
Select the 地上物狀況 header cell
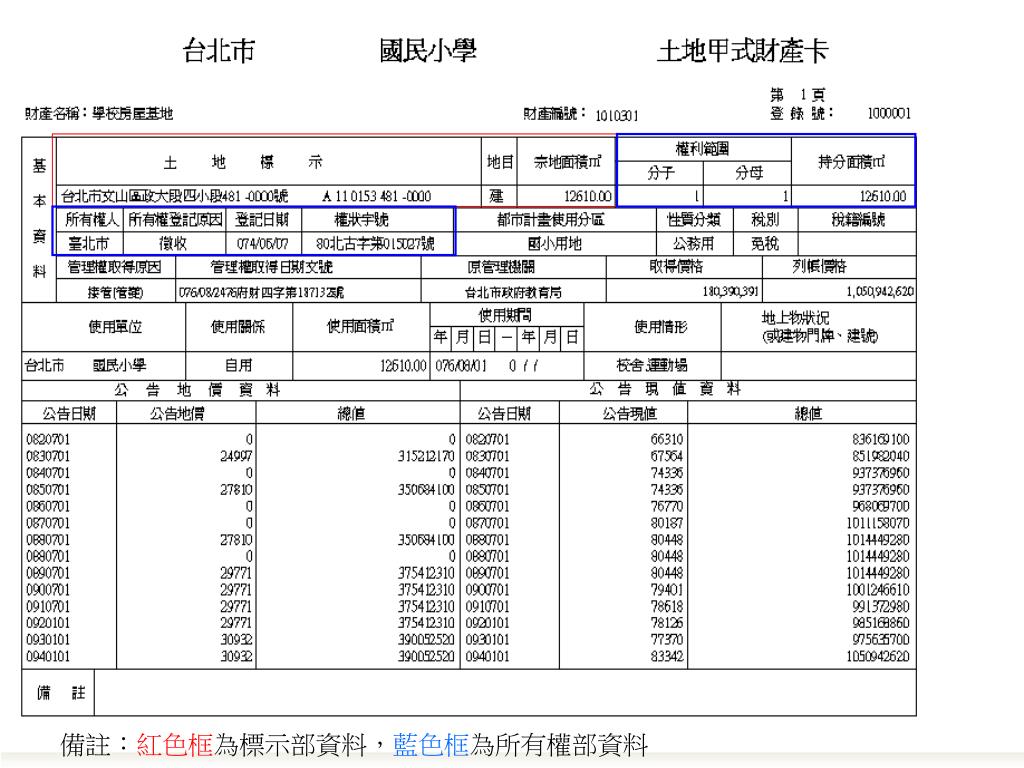[819, 327]
